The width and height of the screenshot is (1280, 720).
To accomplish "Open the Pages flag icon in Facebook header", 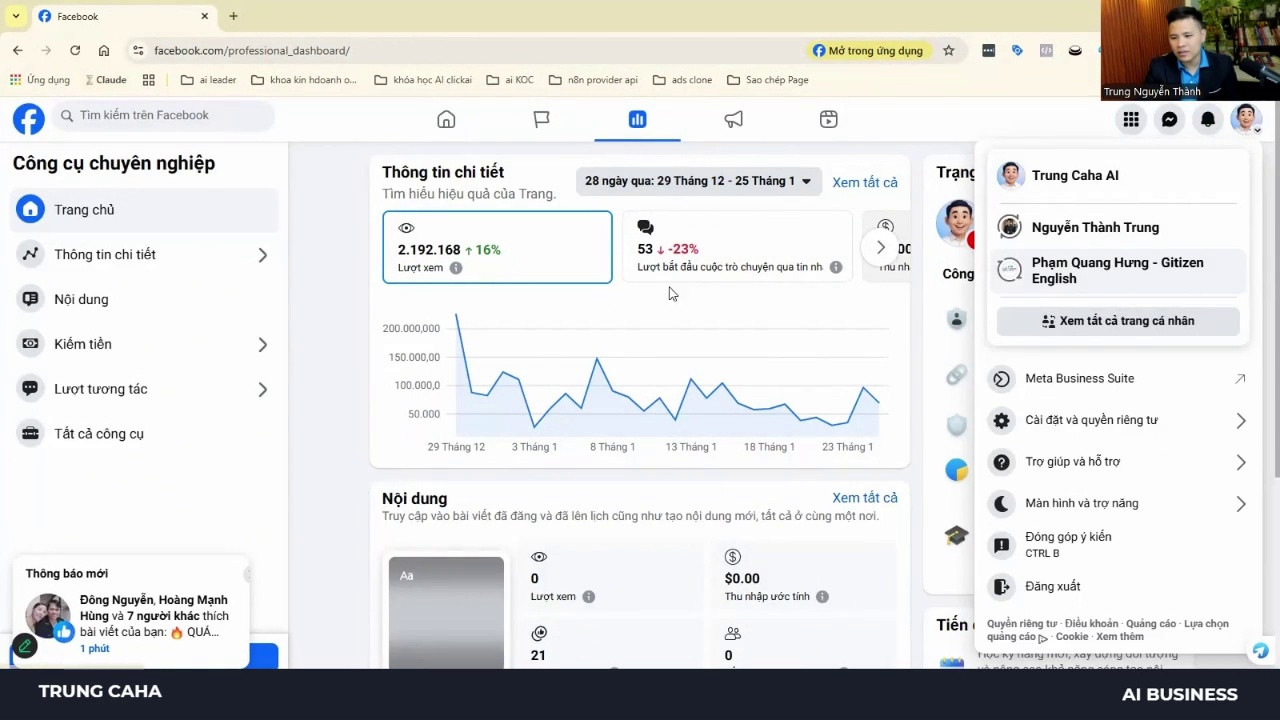I will click(541, 119).
